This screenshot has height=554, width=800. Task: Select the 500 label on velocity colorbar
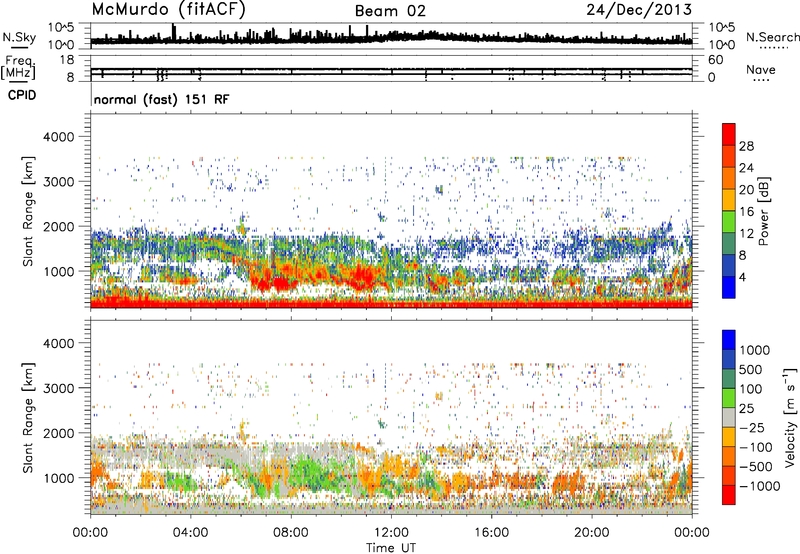click(752, 370)
